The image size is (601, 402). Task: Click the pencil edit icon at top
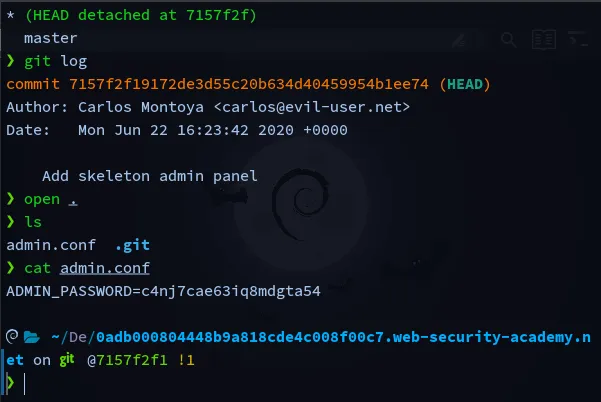[x=459, y=40]
